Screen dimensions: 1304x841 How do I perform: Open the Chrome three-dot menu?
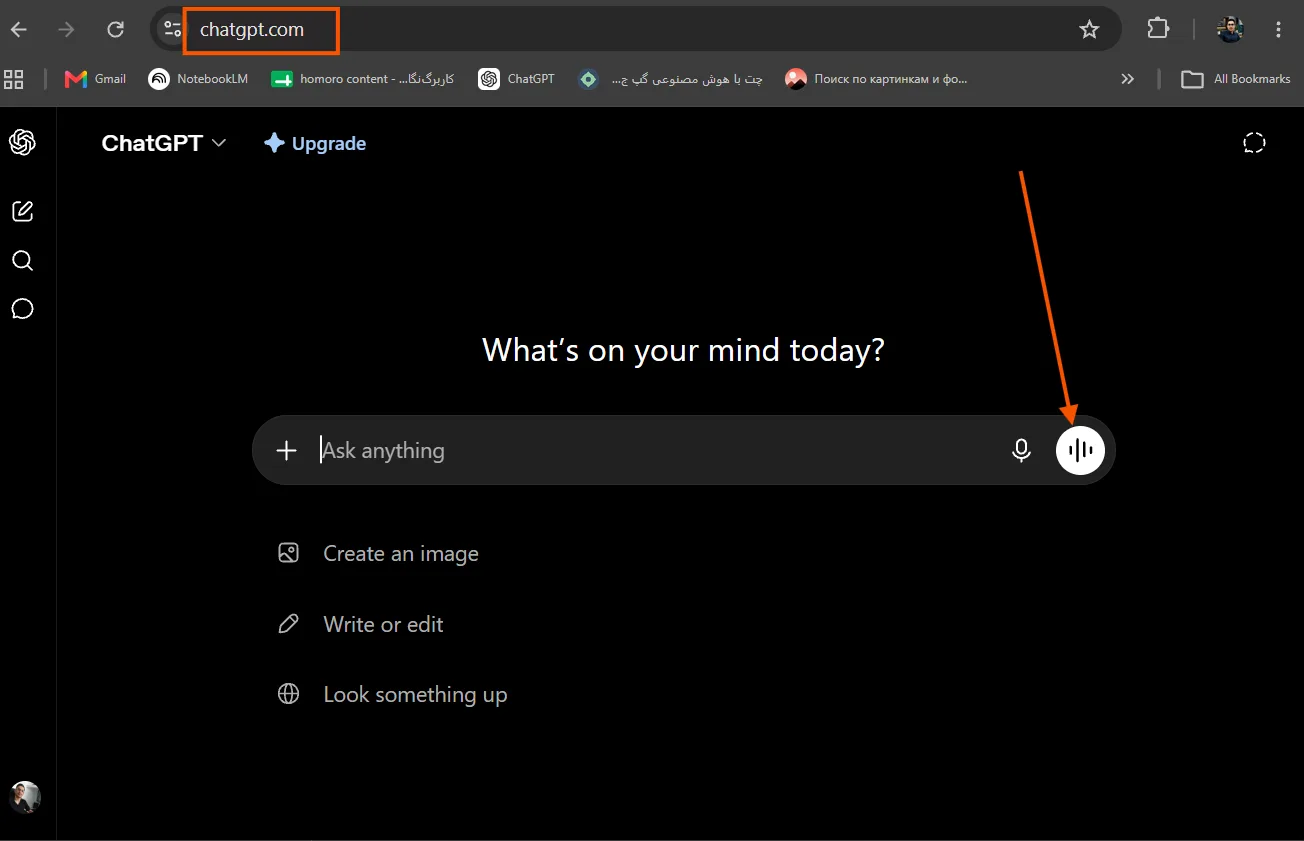pos(1278,29)
